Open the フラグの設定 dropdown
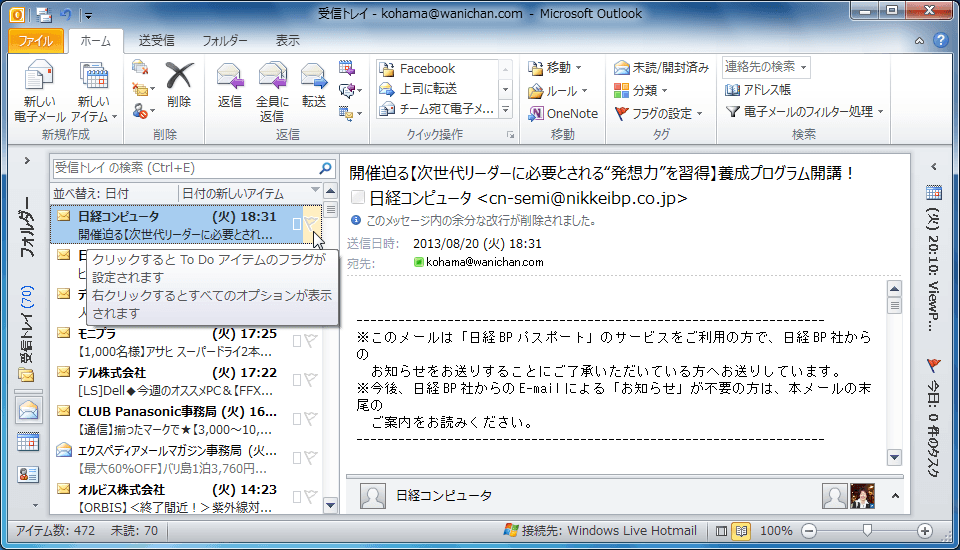The image size is (960, 550). point(658,113)
